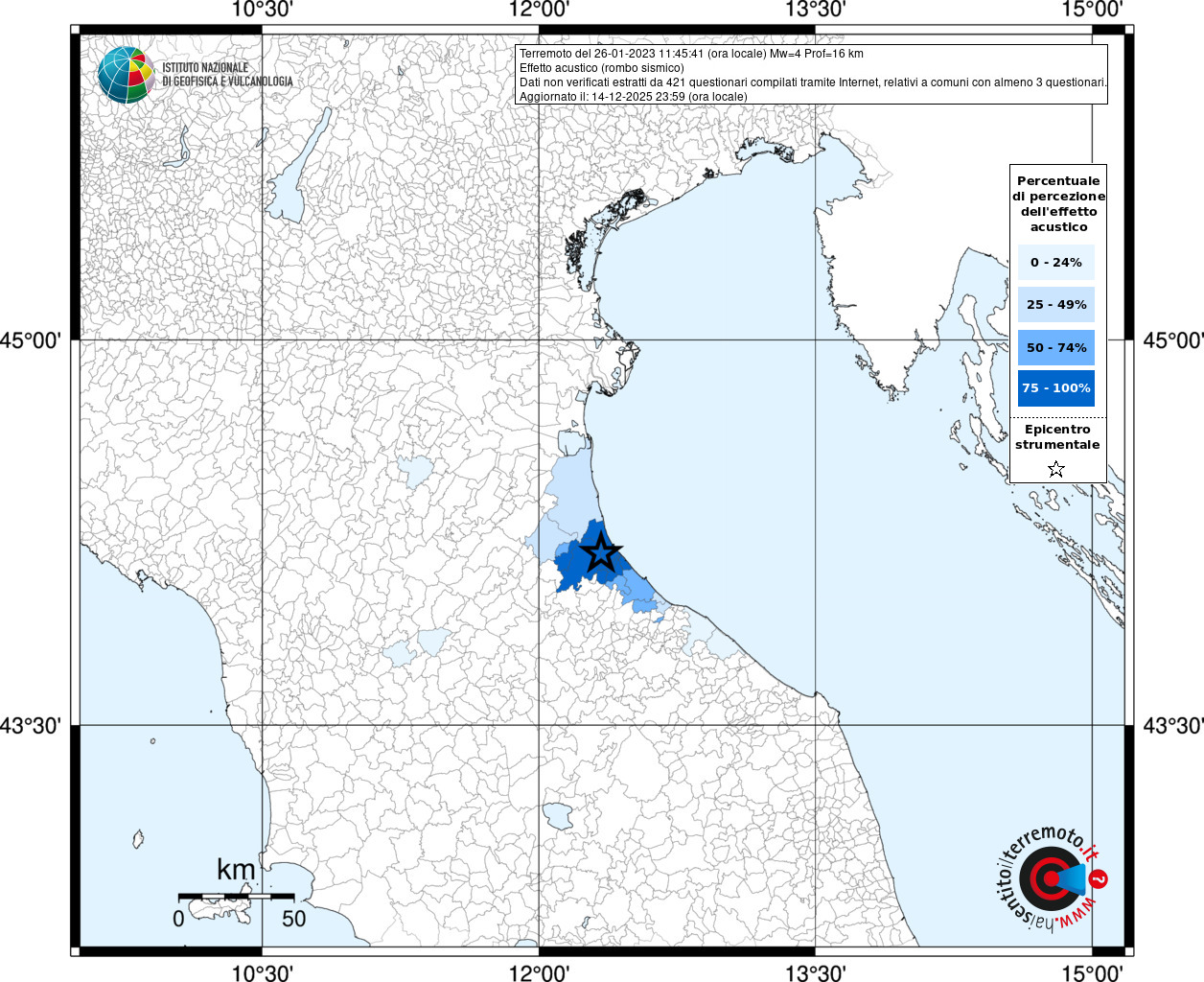Click the 'Istituto Nazionale di Geofisica e Vulcanologia' text
The height and width of the screenshot is (982, 1204).
(x=227, y=75)
